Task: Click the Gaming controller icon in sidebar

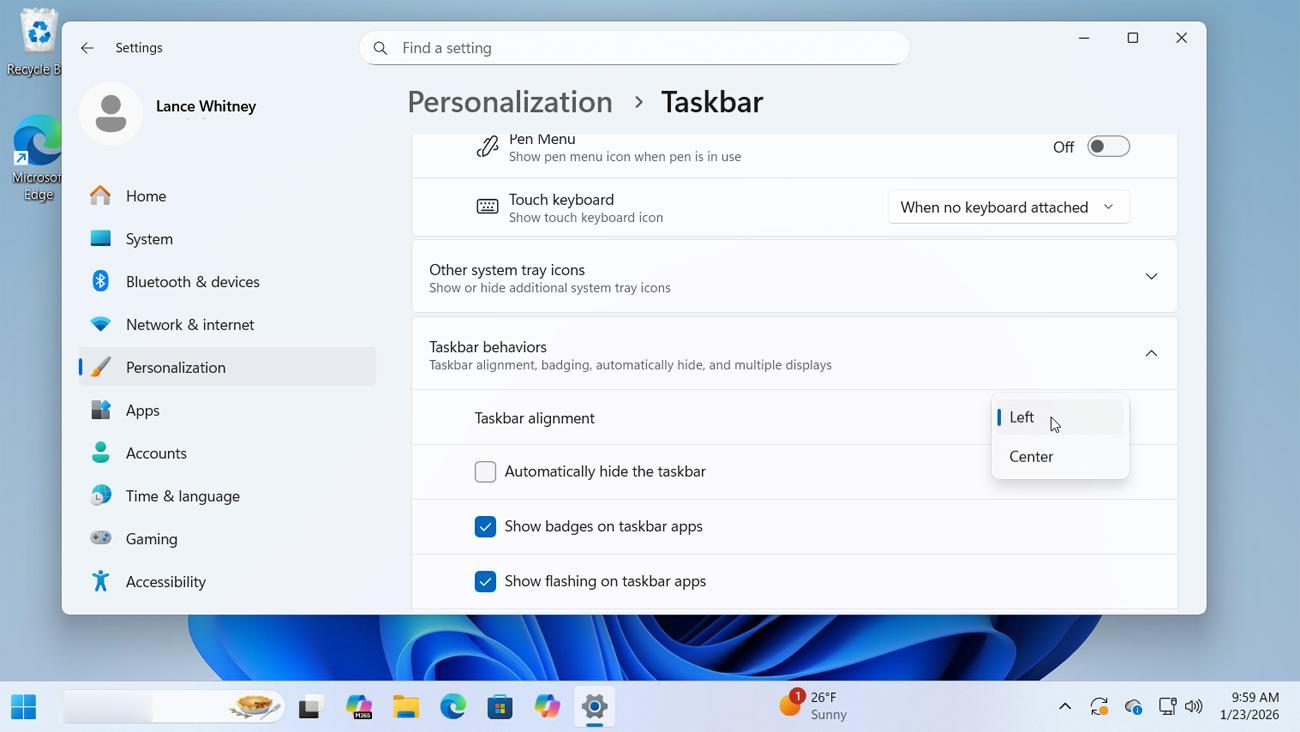Action: click(x=100, y=538)
